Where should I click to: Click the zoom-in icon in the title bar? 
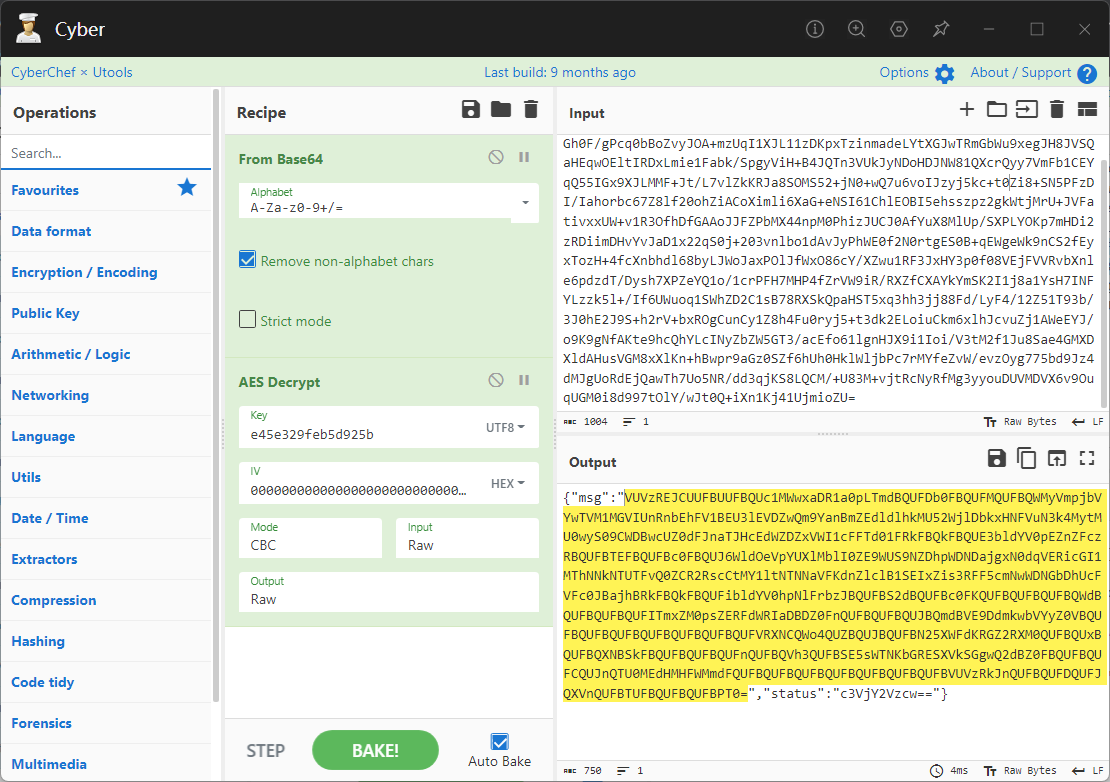tap(857, 29)
